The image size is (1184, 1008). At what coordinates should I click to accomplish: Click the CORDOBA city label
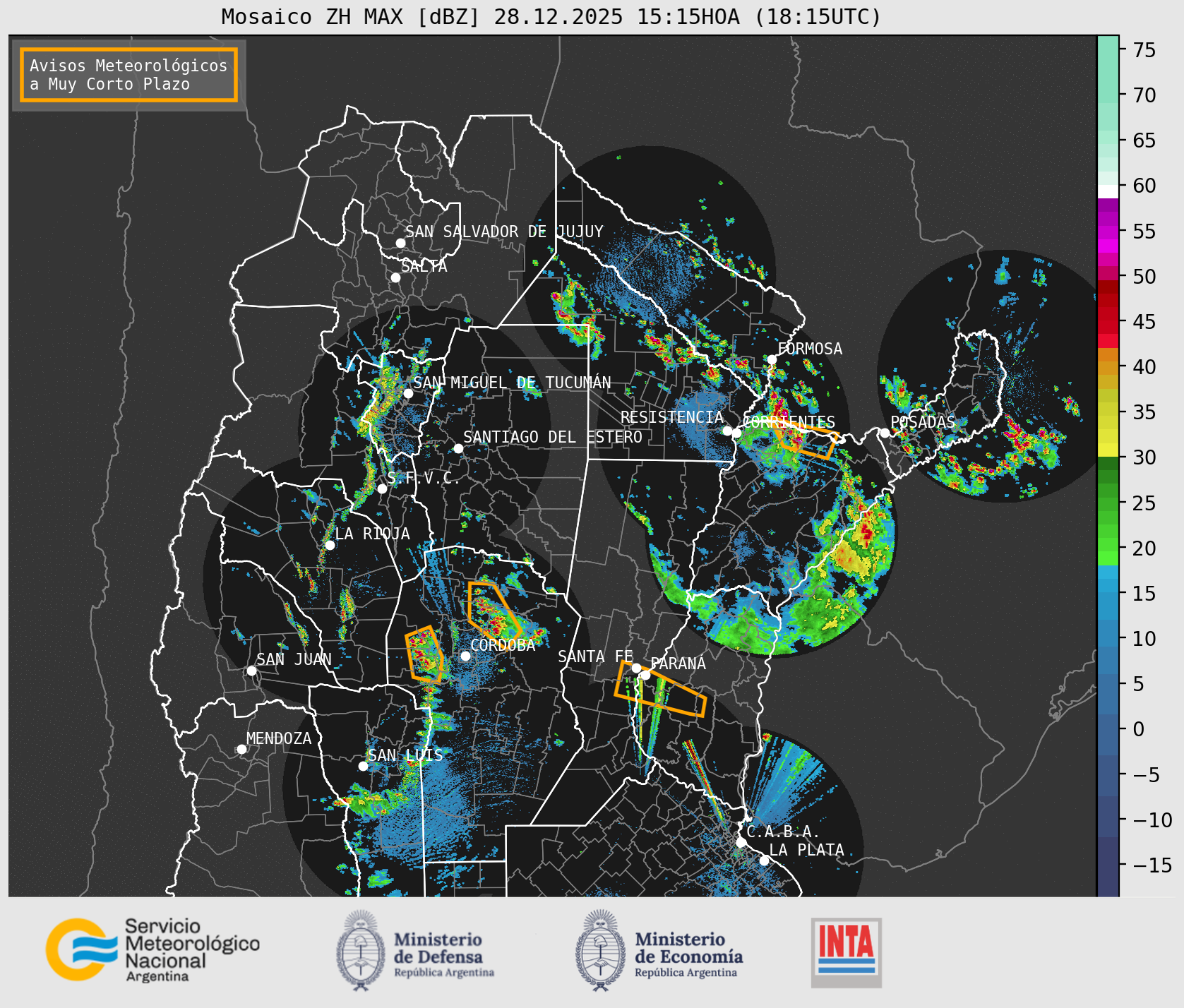point(503,645)
